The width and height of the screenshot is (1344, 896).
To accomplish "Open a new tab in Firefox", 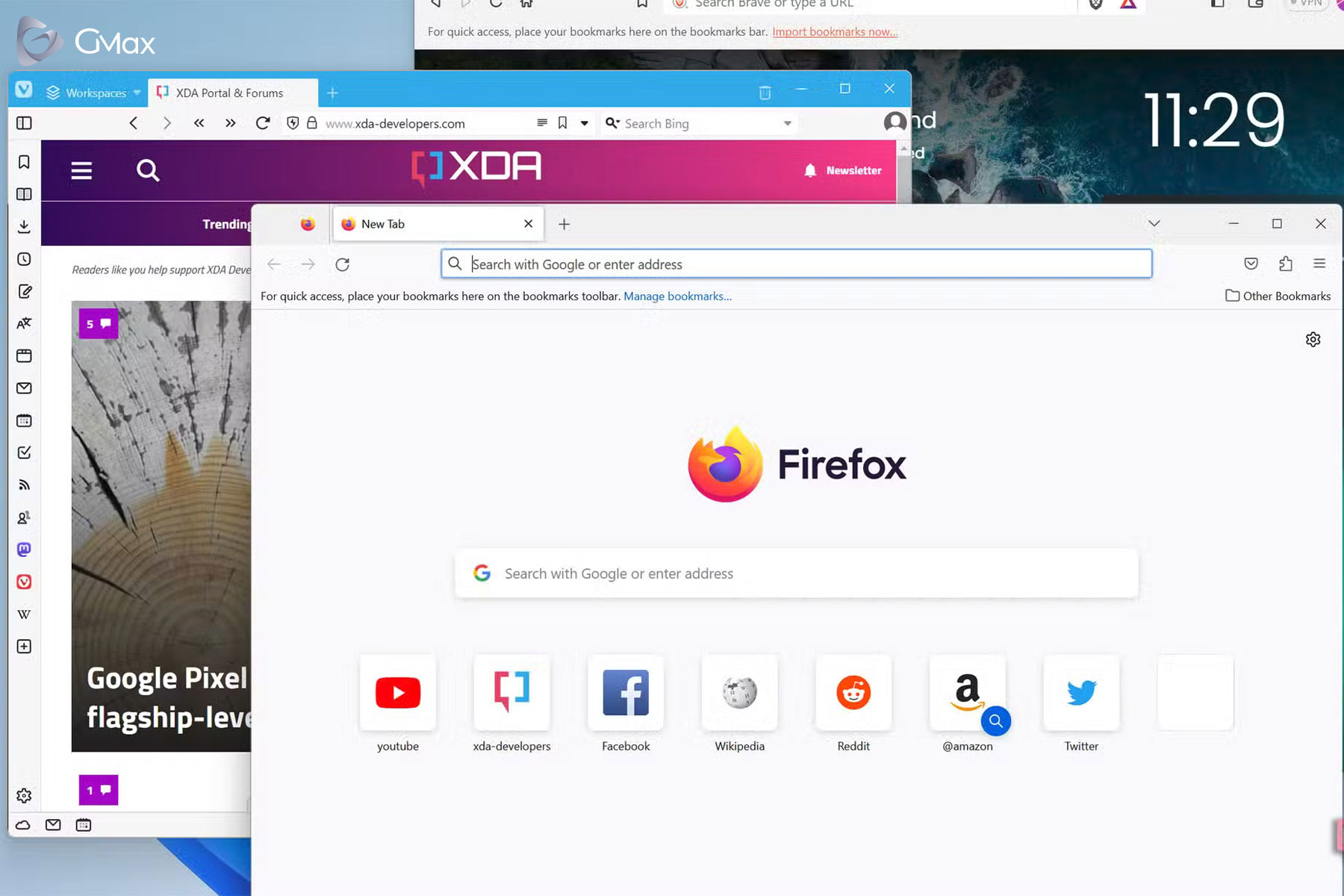I will point(564,224).
